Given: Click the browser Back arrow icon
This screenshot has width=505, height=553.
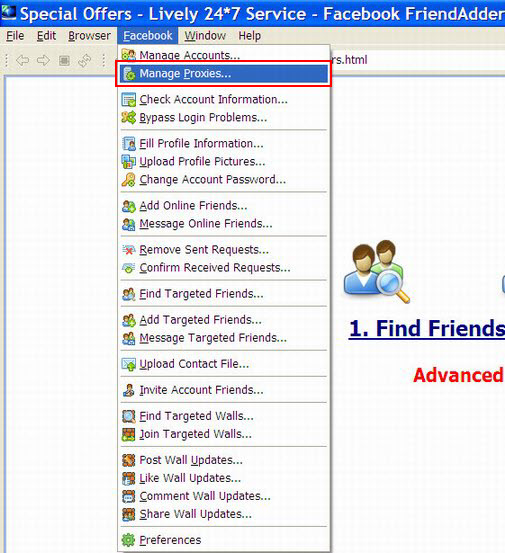Looking at the screenshot, I should point(23,60).
